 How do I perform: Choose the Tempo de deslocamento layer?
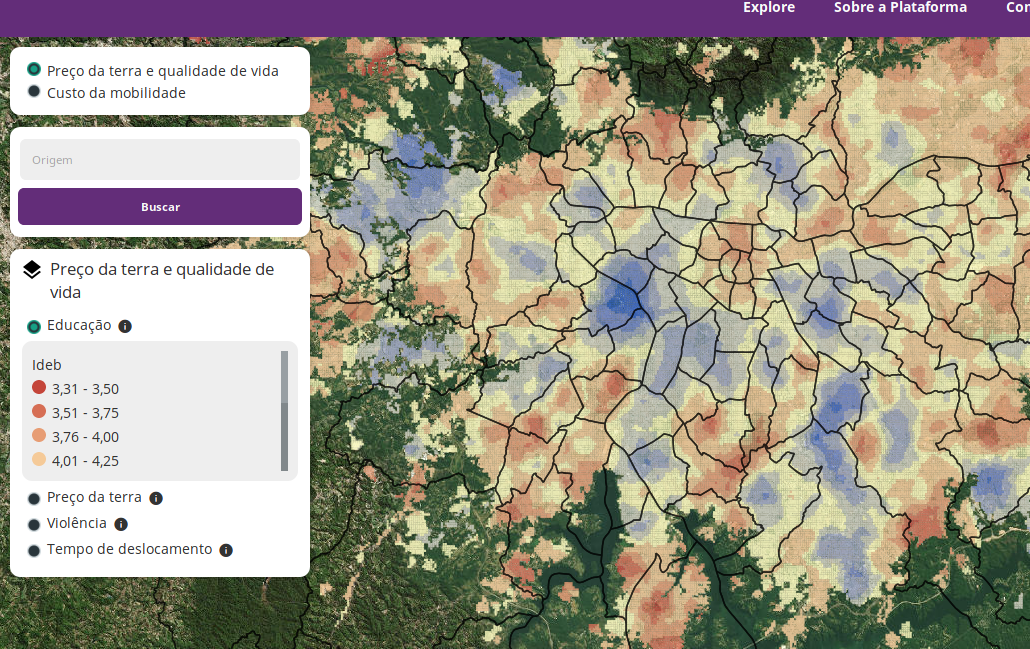click(34, 550)
